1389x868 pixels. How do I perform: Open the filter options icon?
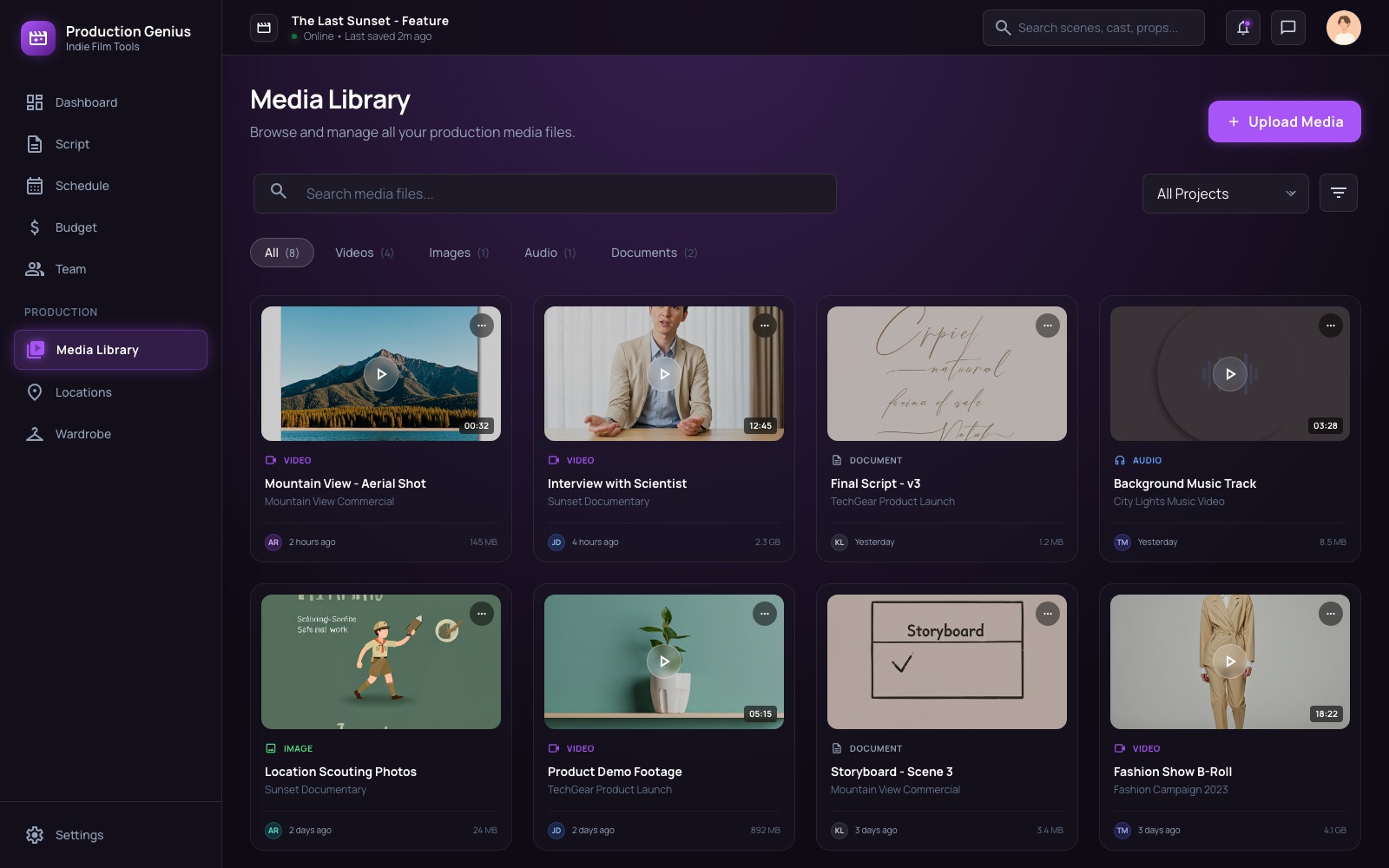[1339, 193]
